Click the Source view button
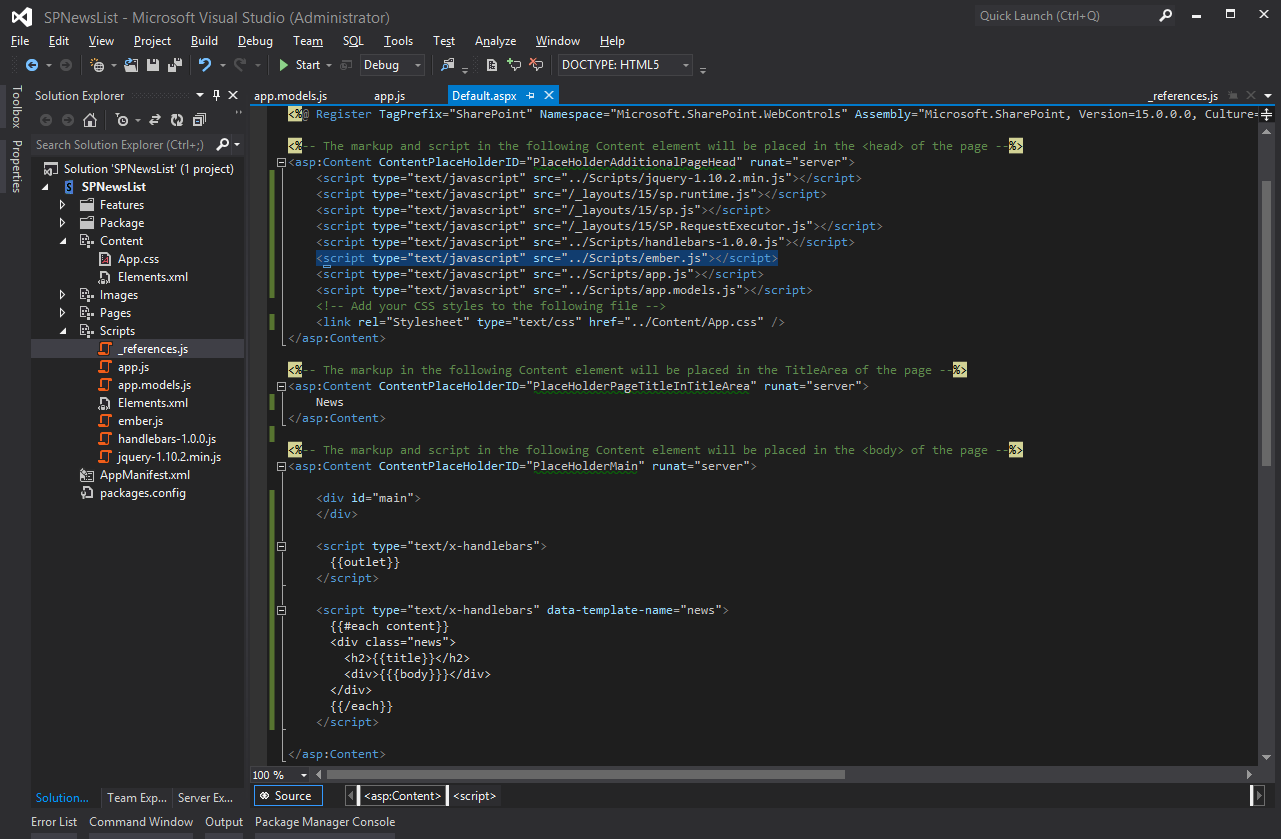 pyautogui.click(x=287, y=796)
